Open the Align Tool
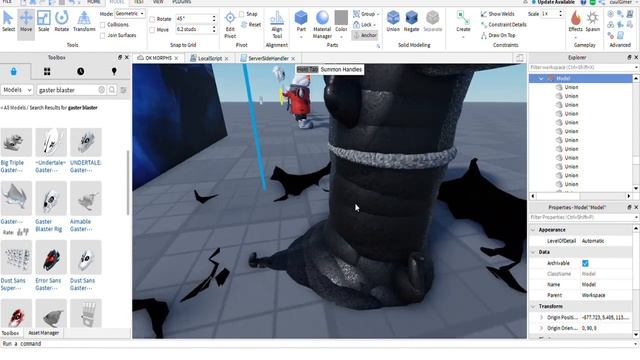This screenshot has width=640, height=360. click(277, 25)
